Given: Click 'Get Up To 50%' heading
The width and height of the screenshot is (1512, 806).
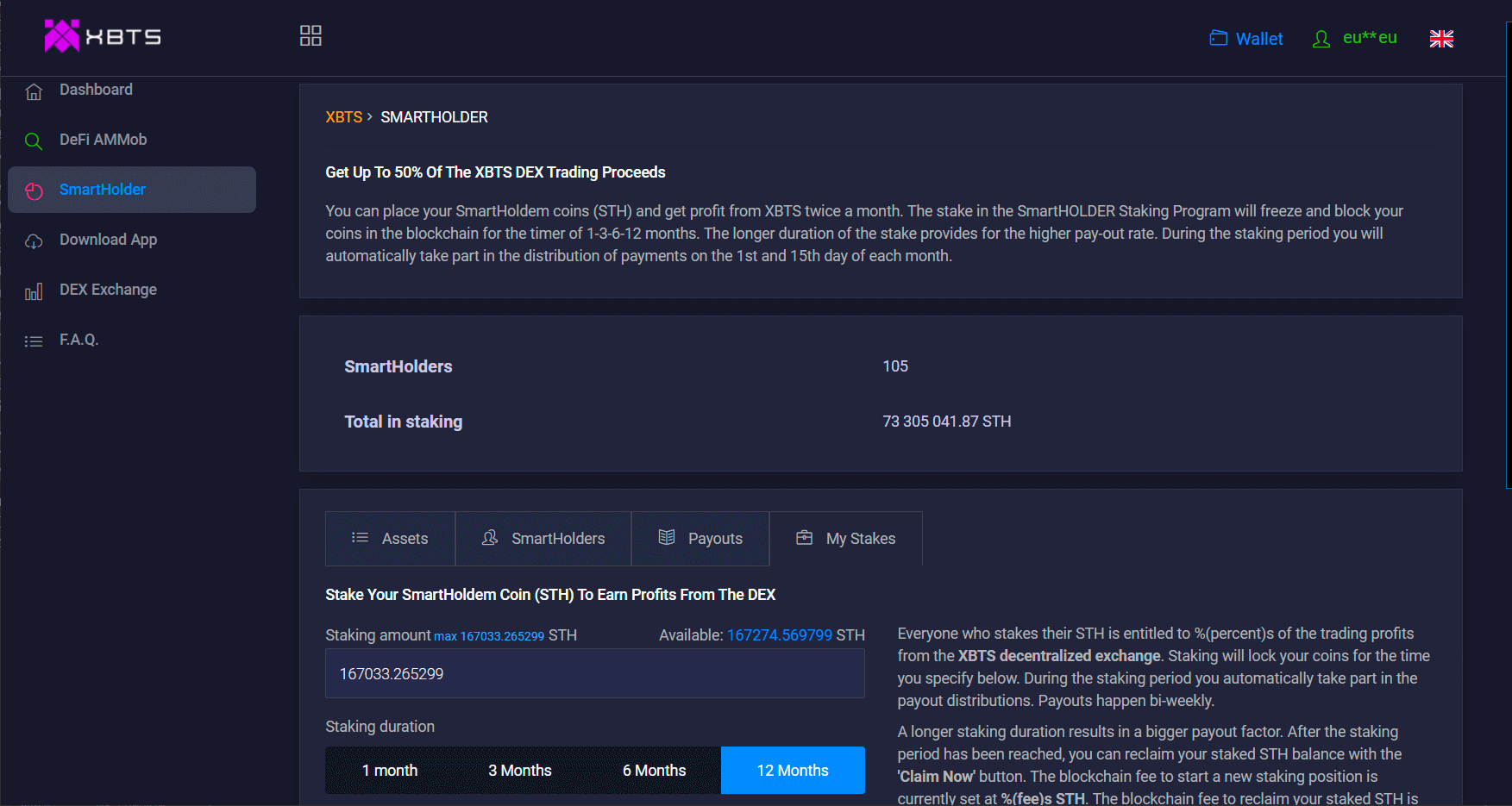Looking at the screenshot, I should click(x=495, y=172).
